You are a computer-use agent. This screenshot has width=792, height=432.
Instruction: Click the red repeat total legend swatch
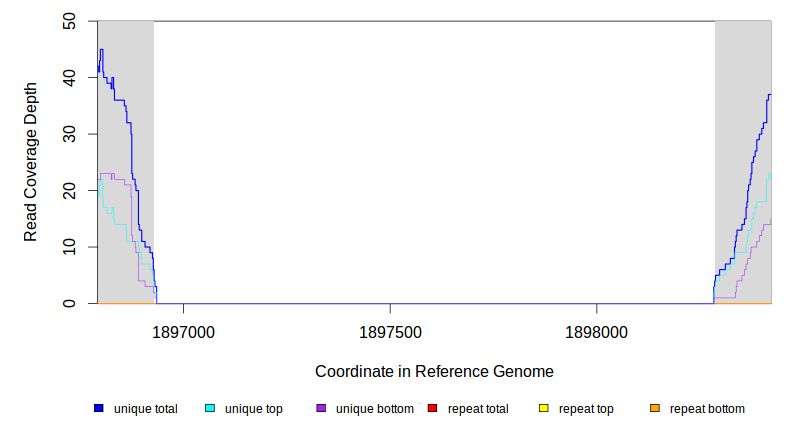coord(432,408)
